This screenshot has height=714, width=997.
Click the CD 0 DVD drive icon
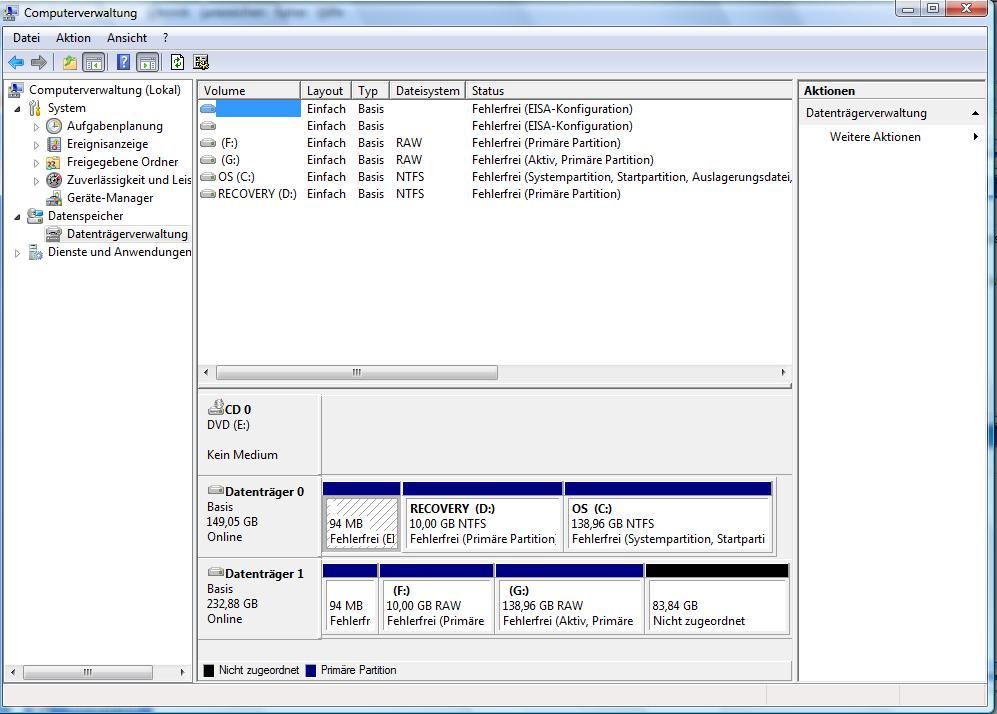tap(215, 408)
